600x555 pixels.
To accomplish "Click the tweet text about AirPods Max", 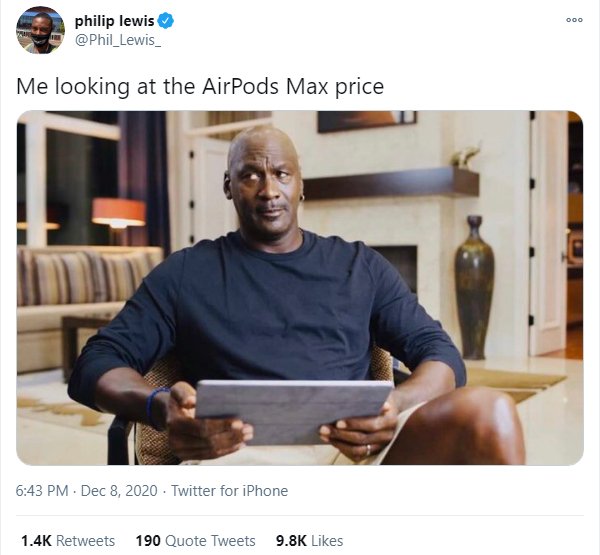I will pyautogui.click(x=200, y=87).
